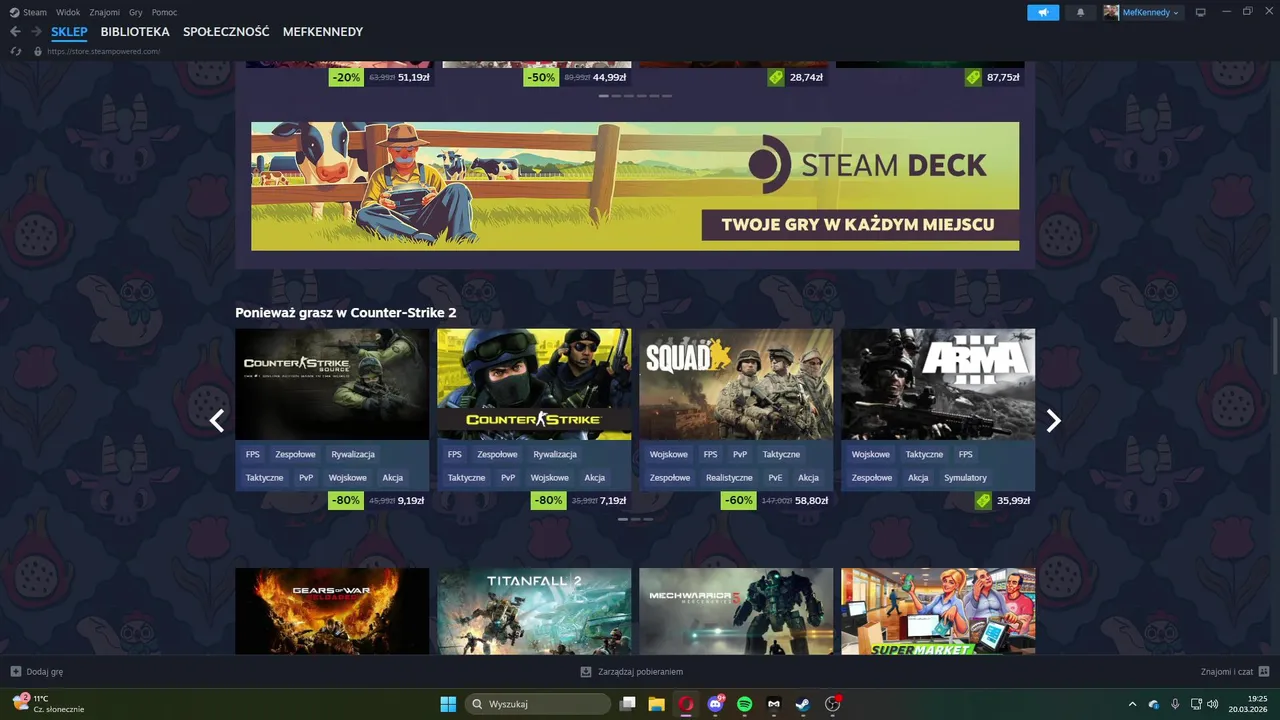Click the Steam taskbar icon
Screen dimensions: 1280x720
point(803,704)
